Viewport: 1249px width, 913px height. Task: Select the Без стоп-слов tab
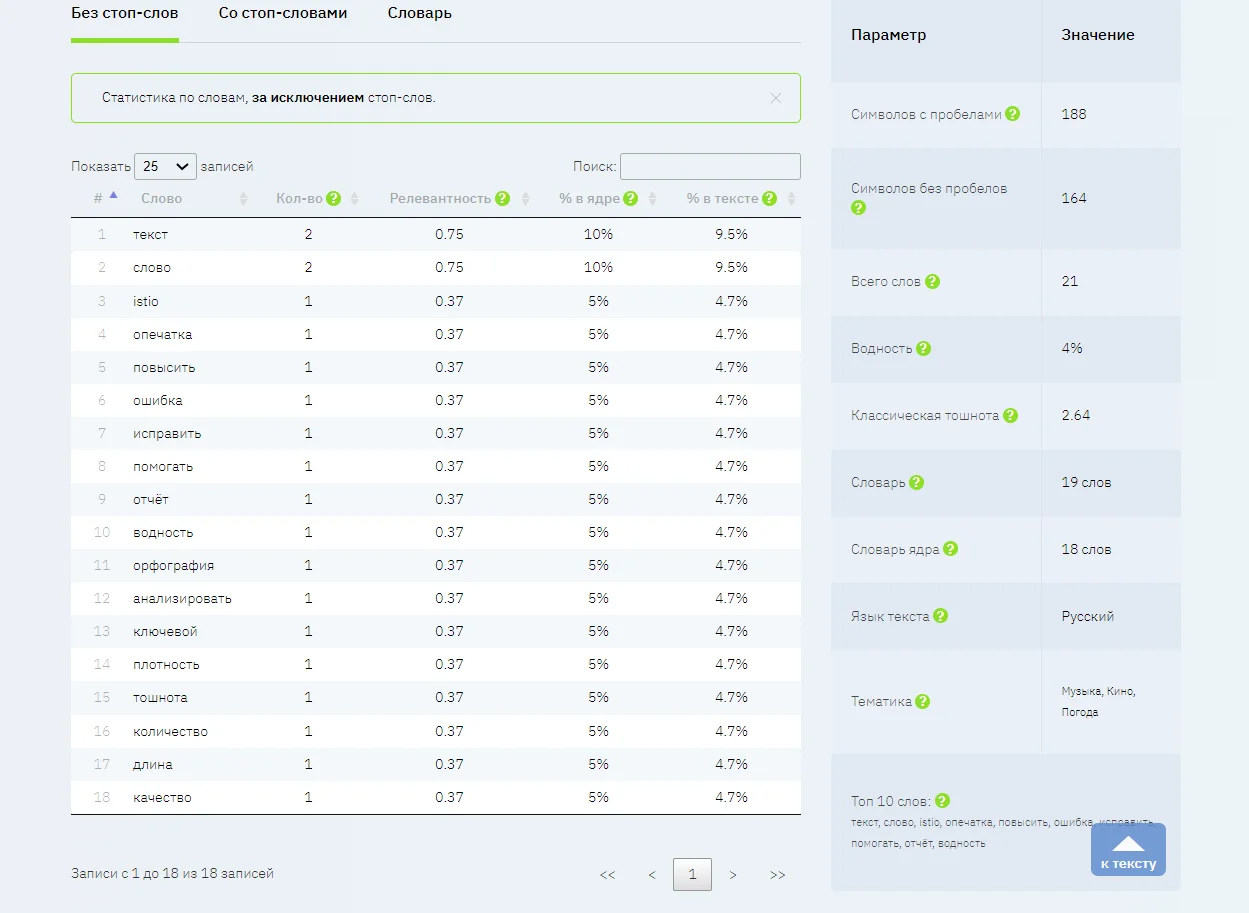click(x=125, y=14)
